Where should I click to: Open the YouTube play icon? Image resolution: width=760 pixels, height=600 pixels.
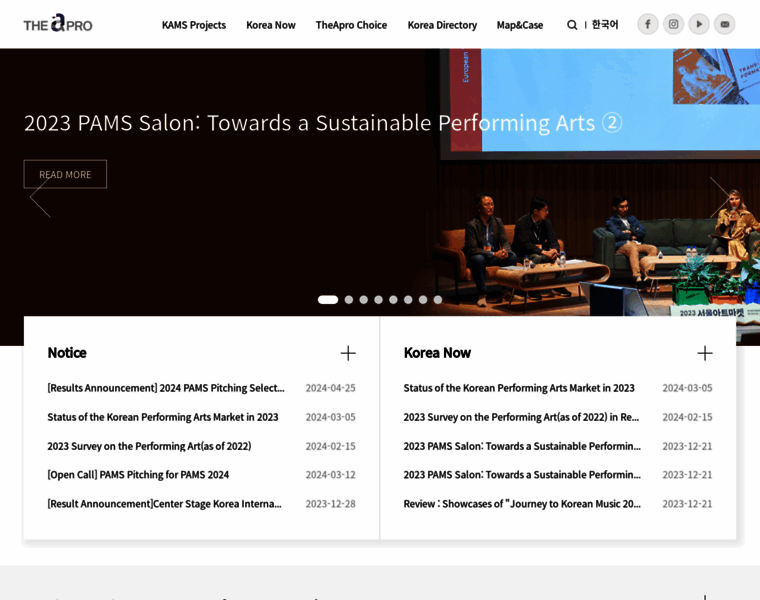click(x=699, y=24)
